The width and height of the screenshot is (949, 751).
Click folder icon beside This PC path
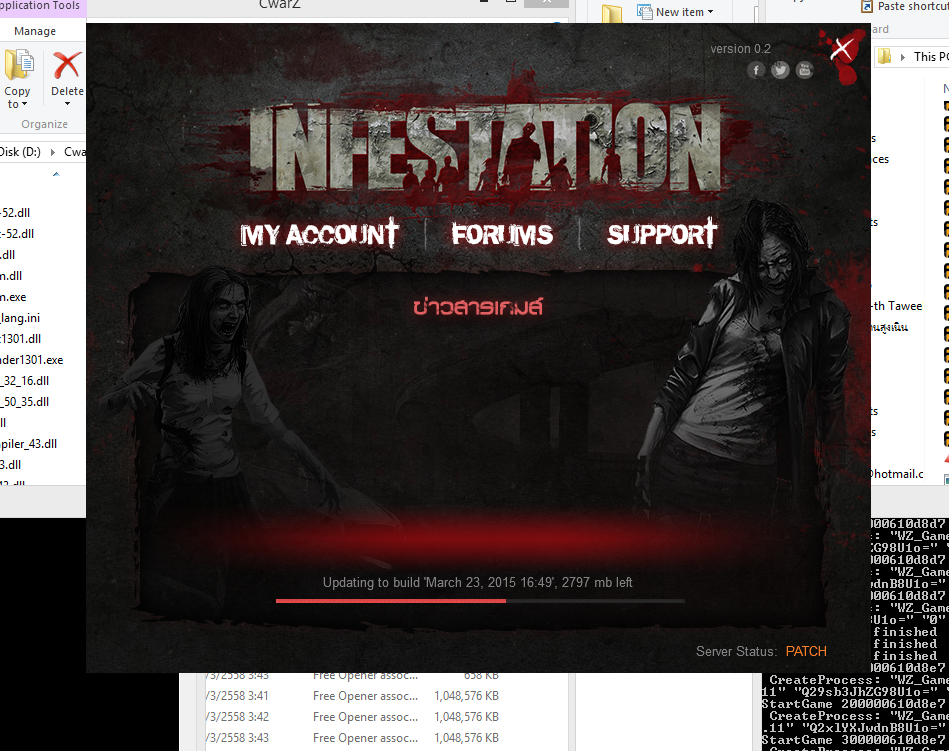tap(884, 57)
